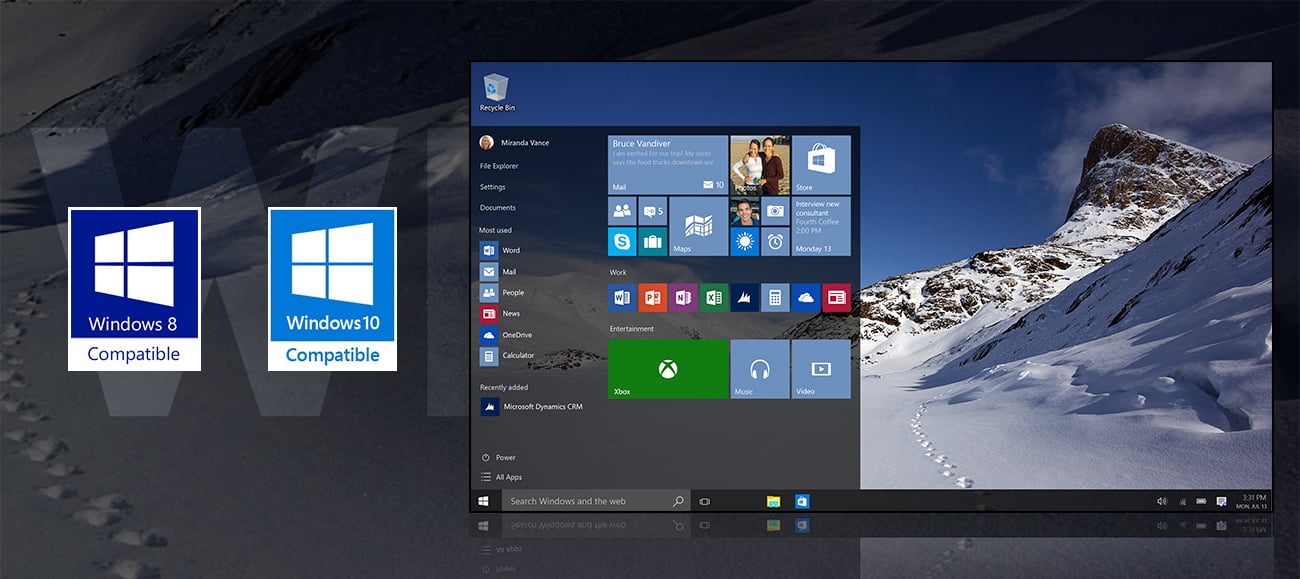Open Action Center notifications icon

pyautogui.click(x=1222, y=501)
